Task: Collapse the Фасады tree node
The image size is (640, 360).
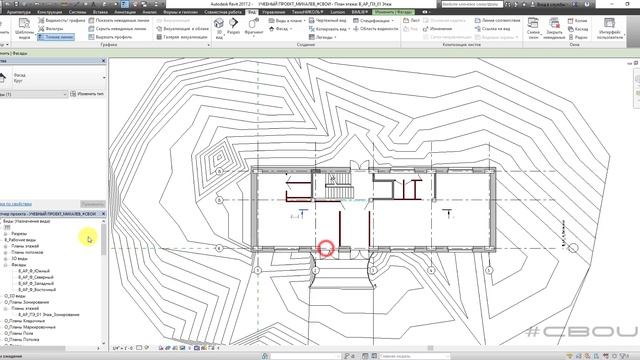Action: 6,265
